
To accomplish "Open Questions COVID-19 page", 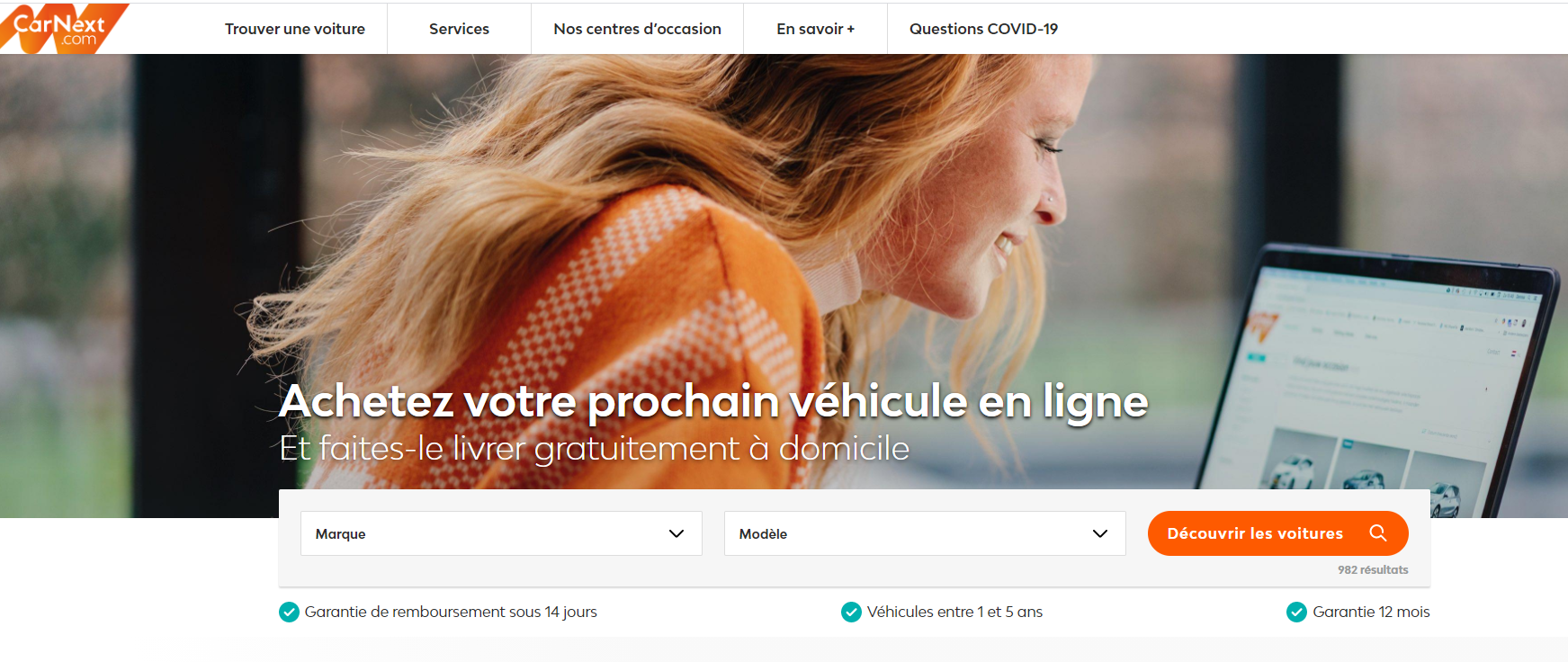I will [x=983, y=29].
